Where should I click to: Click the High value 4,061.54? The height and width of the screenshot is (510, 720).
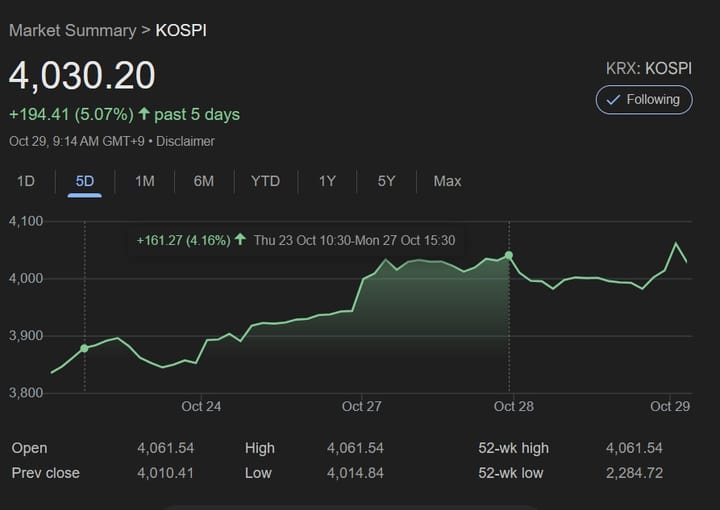355,448
